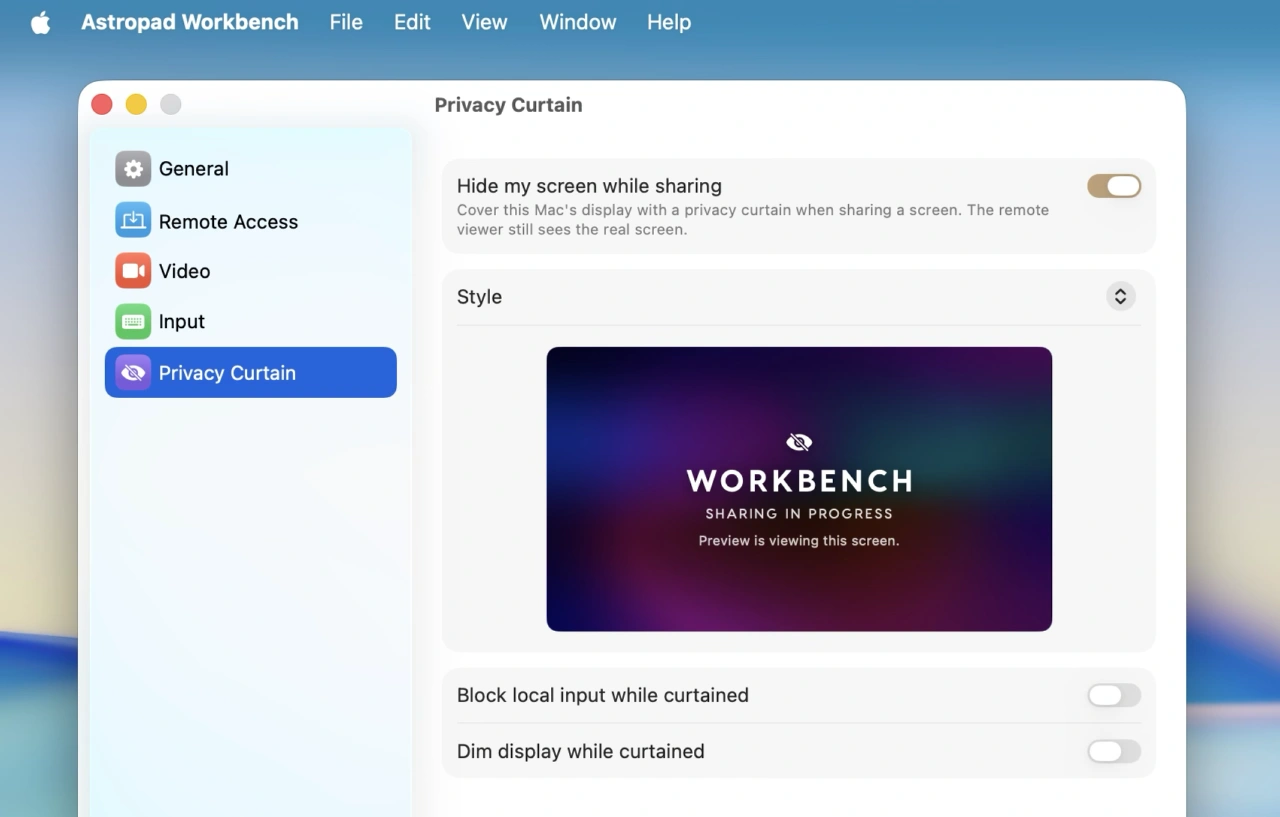Select the Remote Access sidebar label
The height and width of the screenshot is (817, 1280).
tap(228, 222)
